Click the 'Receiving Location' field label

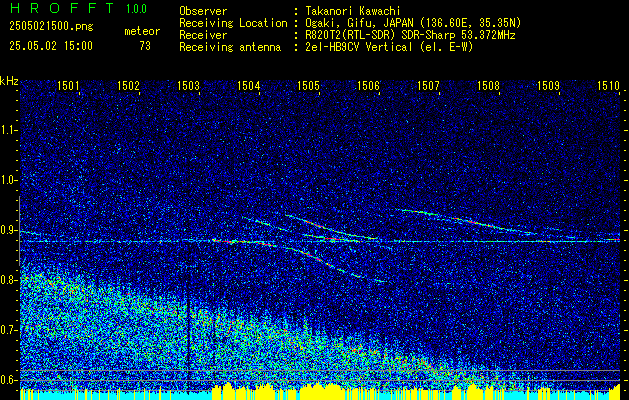[x=233, y=23]
